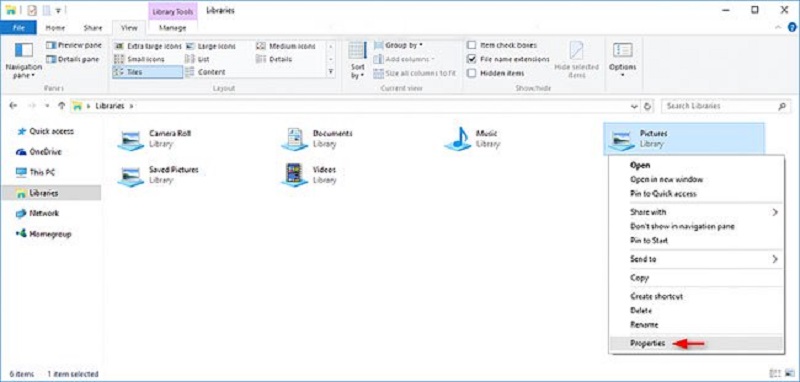Uncheck File name extensions
Image resolution: width=800 pixels, height=382 pixels.
click(509, 59)
